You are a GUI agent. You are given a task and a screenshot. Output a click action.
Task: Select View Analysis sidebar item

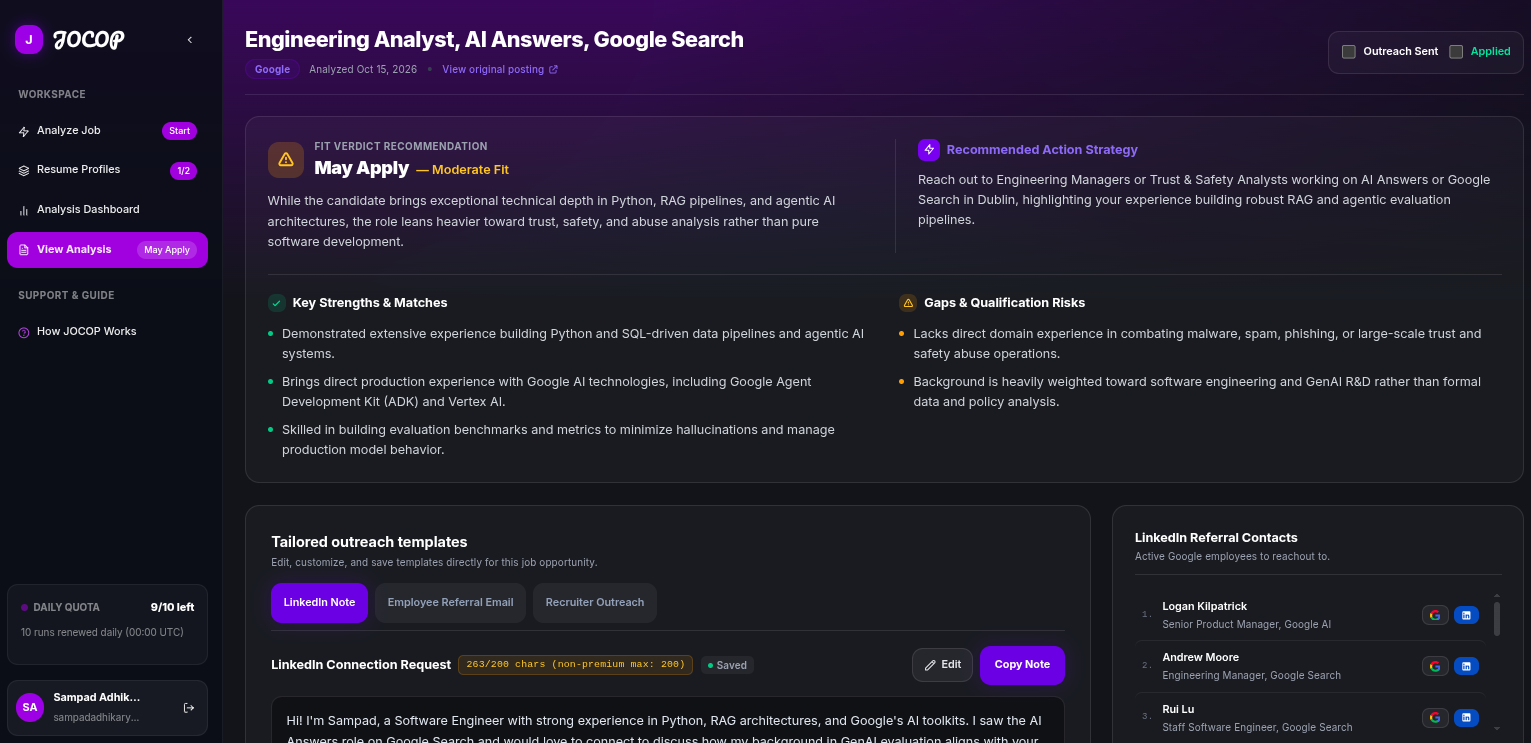pos(107,250)
